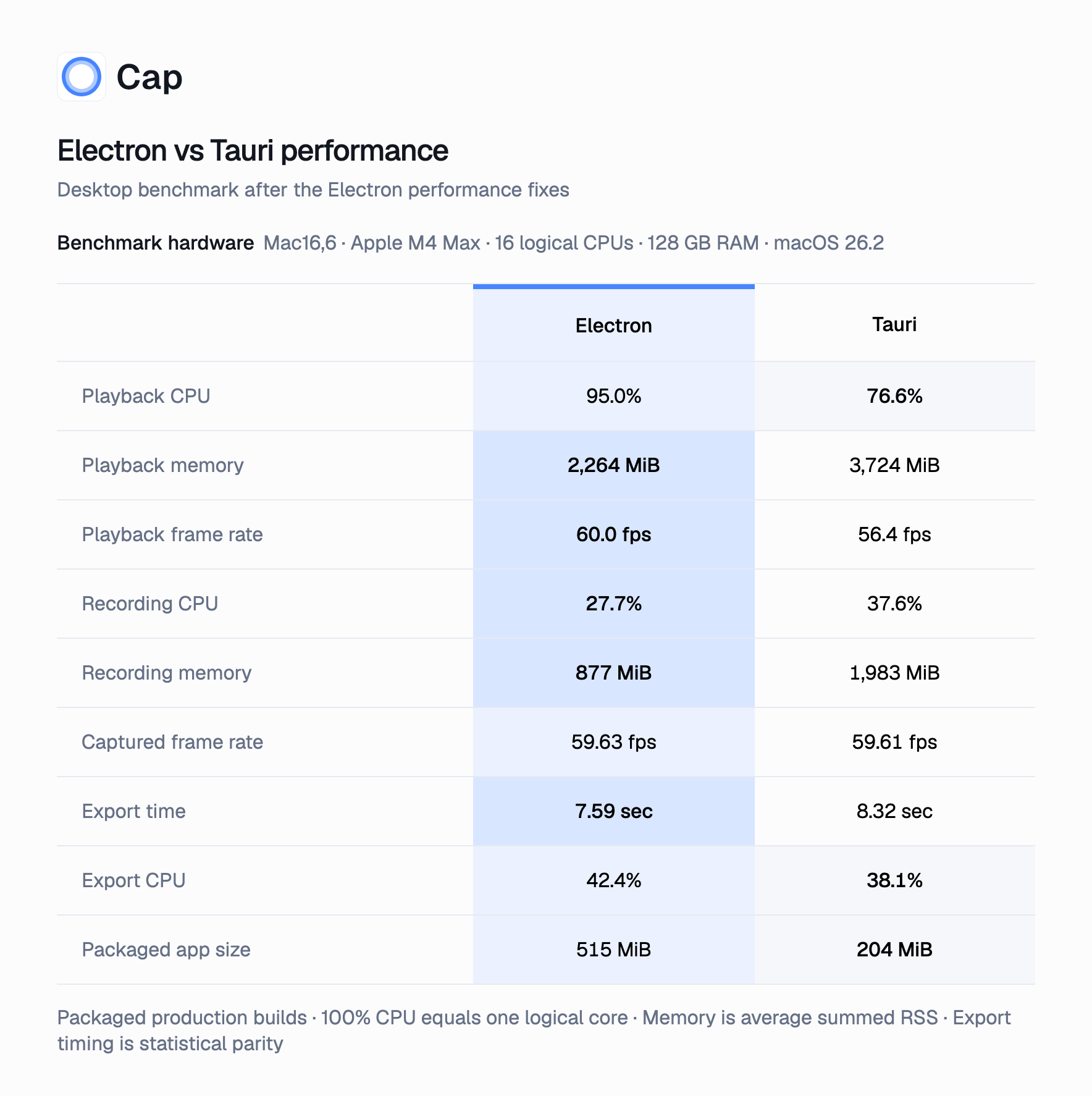1092x1096 pixels.
Task: Click the Electron playback memory value 2,264 MiB
Action: (613, 465)
